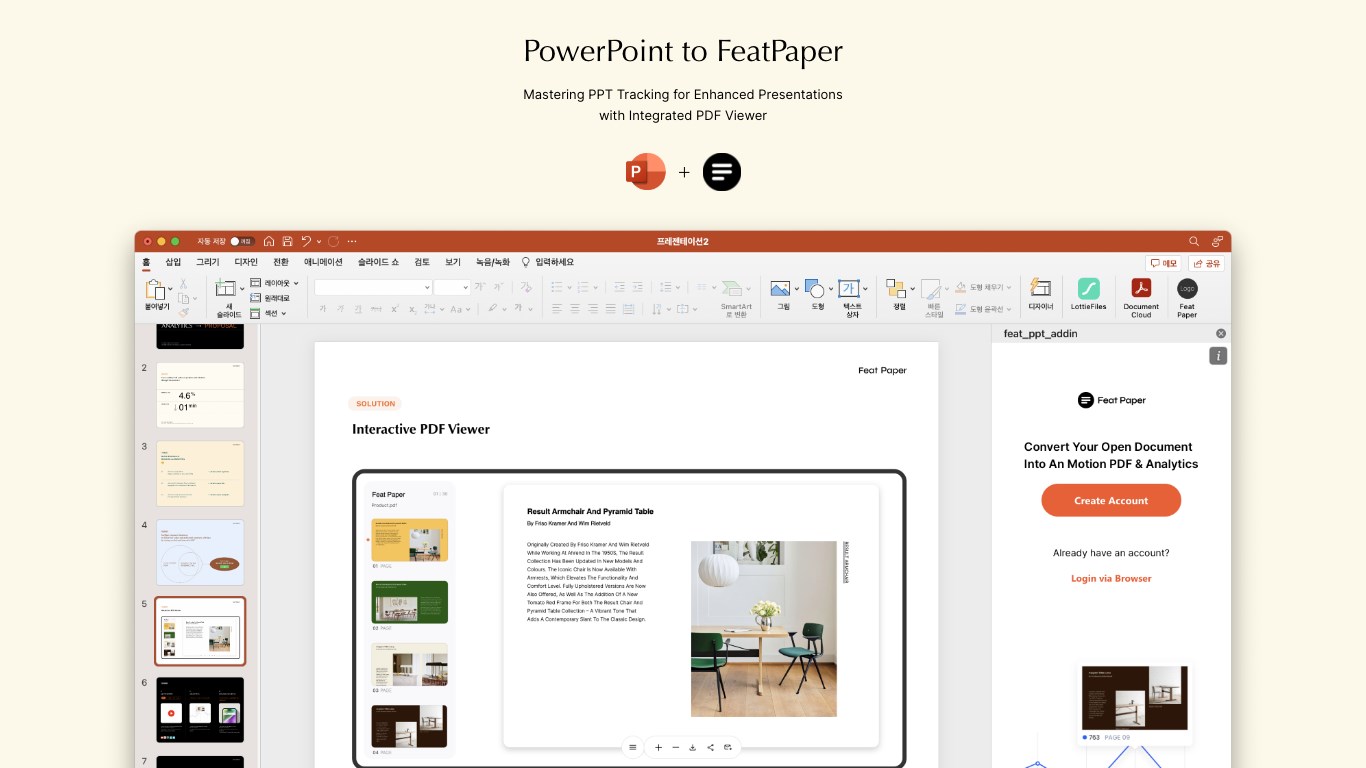Click the subscript x₂ icon
The image size is (1366, 768).
[x=412, y=309]
